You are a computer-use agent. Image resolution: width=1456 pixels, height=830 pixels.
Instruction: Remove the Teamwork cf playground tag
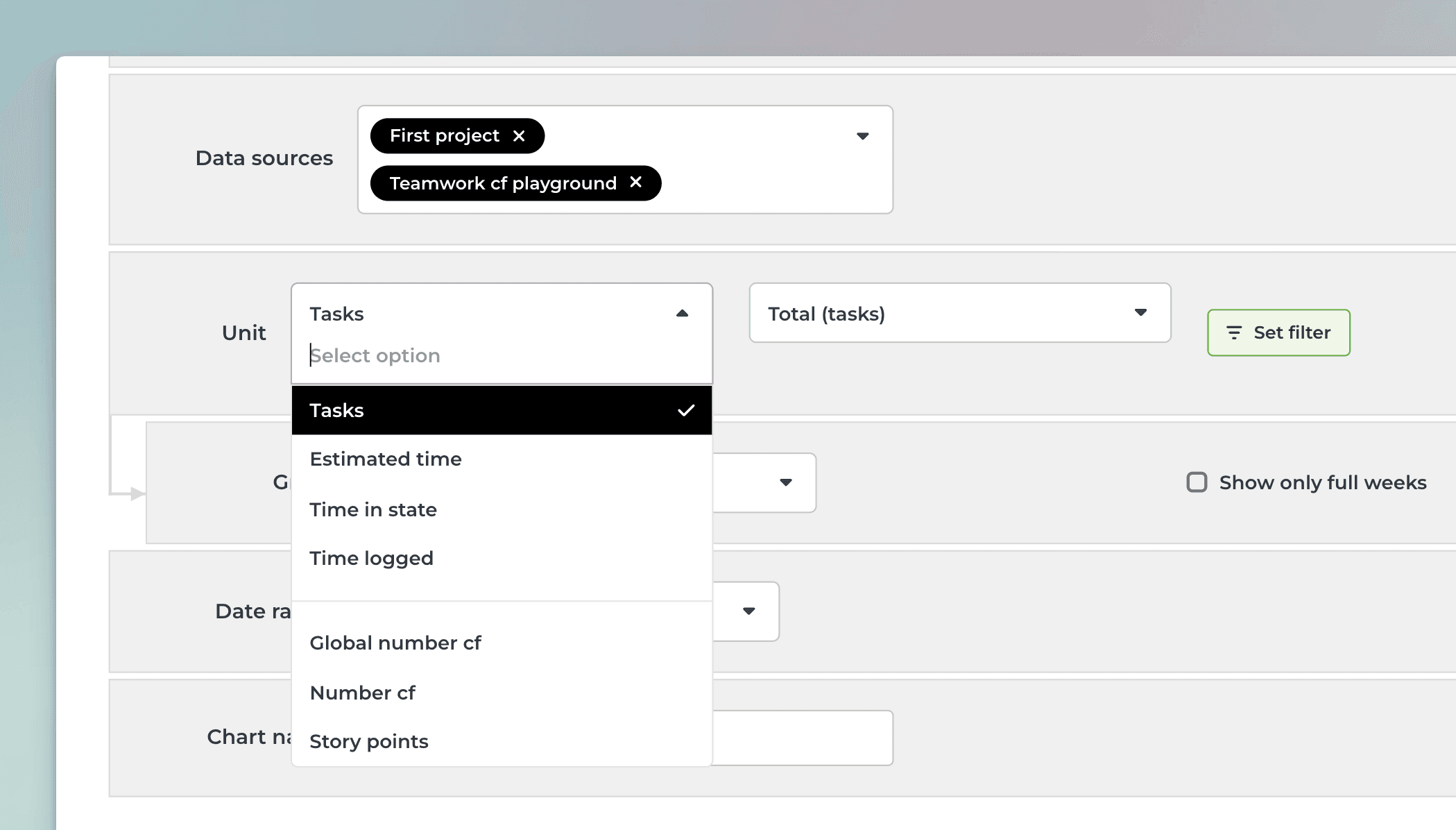(635, 183)
